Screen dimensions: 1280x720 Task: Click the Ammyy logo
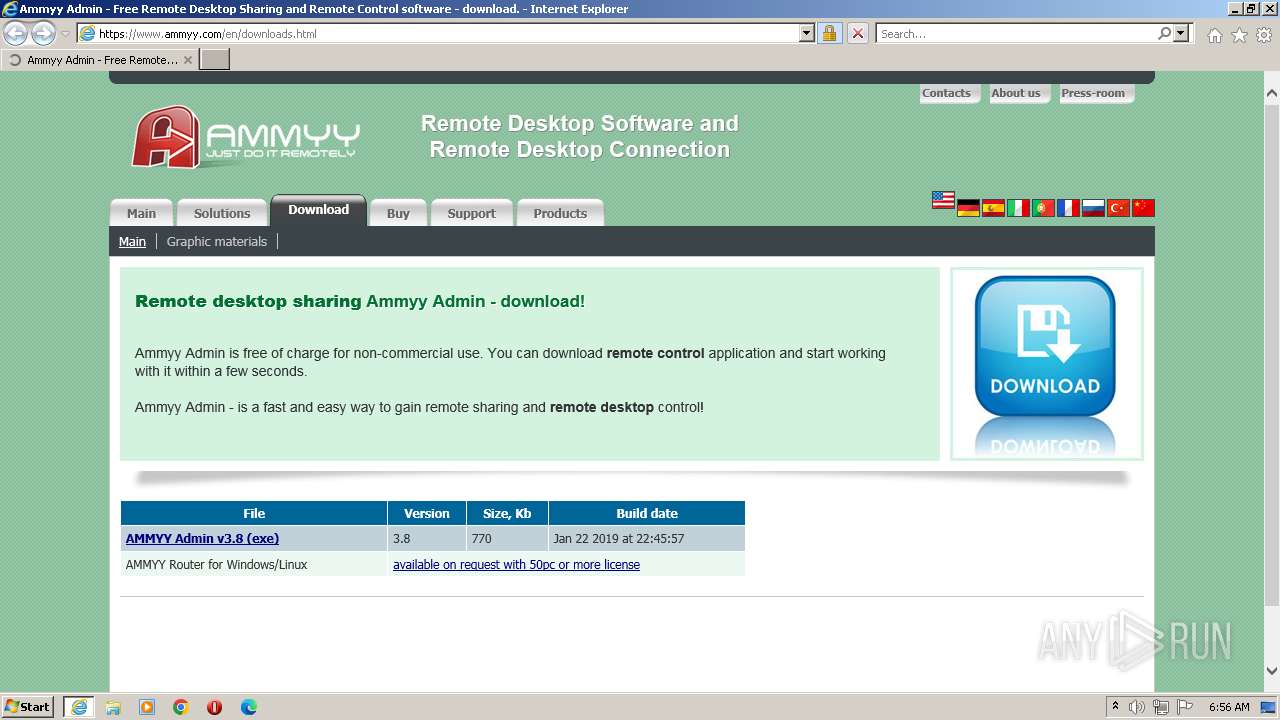pyautogui.click(x=245, y=137)
